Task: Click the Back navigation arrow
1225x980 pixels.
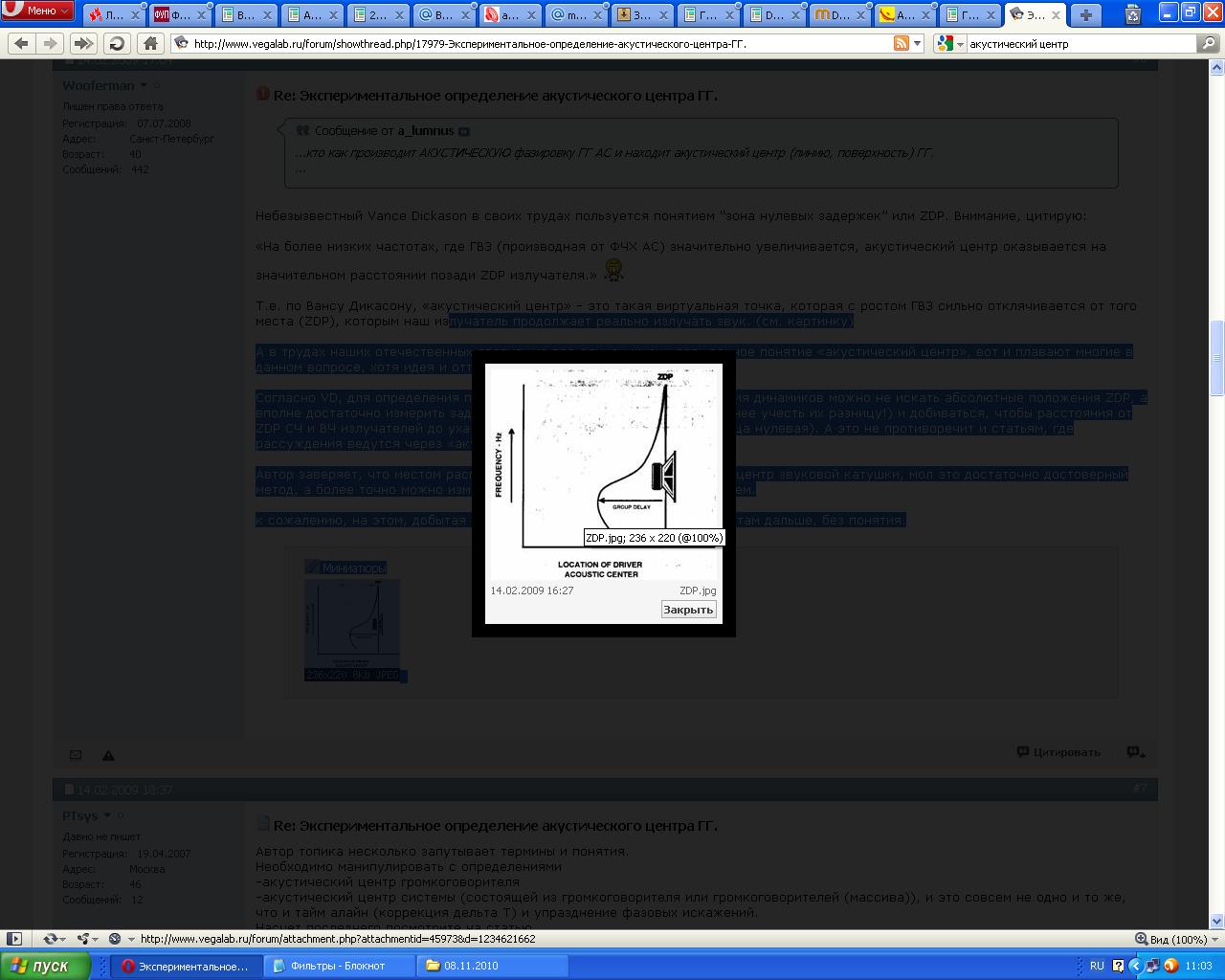Action: (21, 43)
